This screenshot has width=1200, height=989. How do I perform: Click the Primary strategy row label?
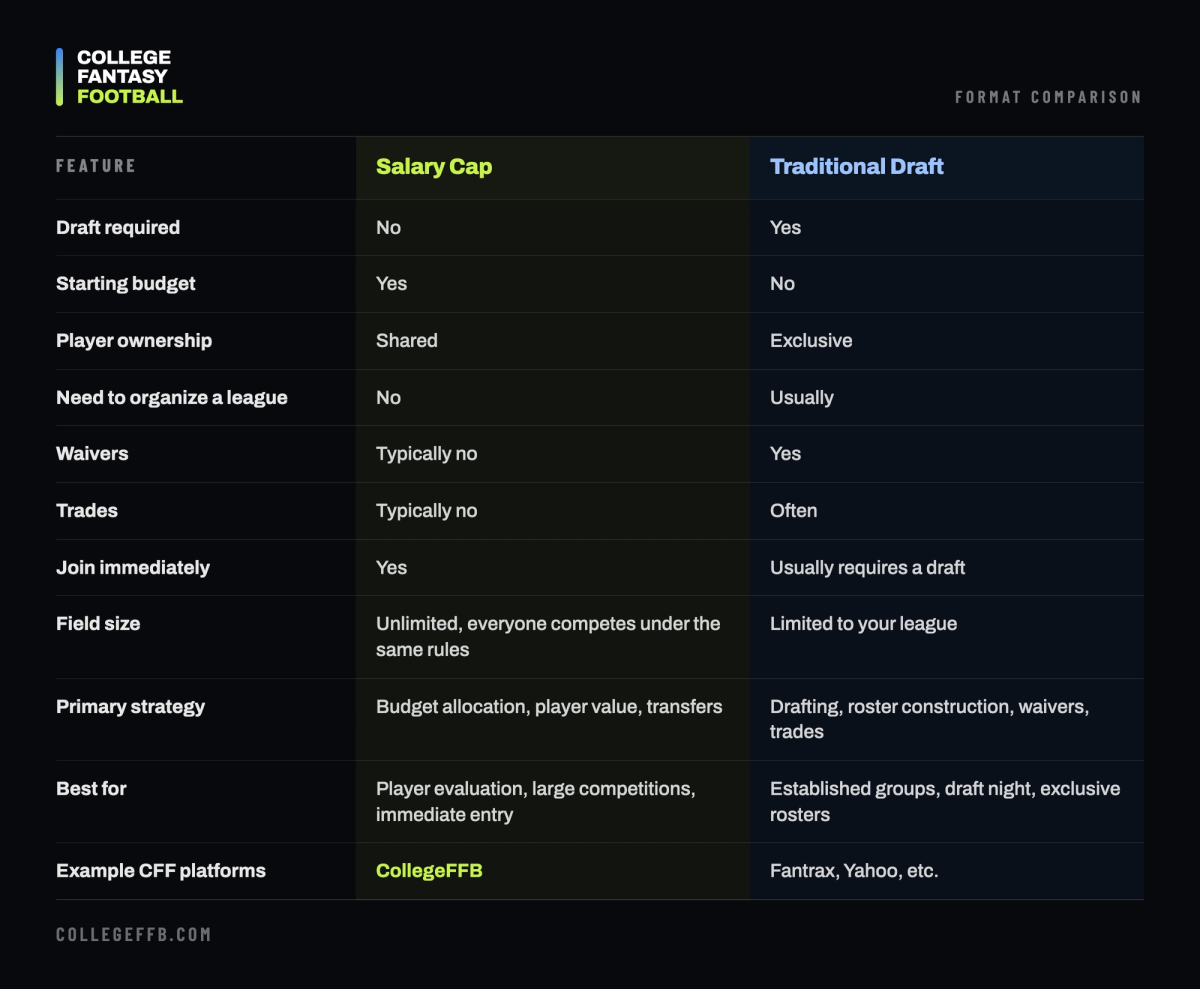130,707
